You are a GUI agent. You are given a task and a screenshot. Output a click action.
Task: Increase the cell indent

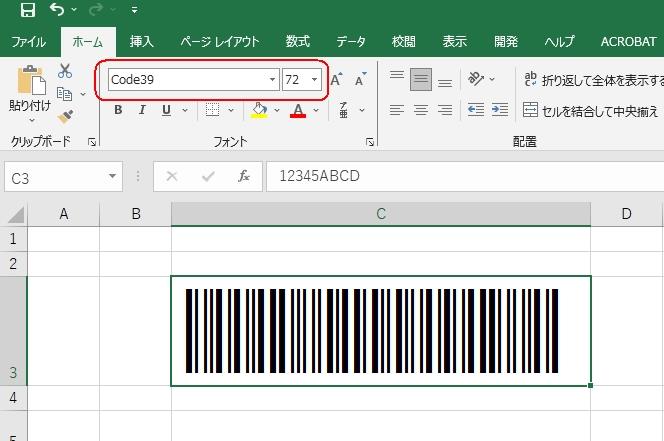[500, 110]
